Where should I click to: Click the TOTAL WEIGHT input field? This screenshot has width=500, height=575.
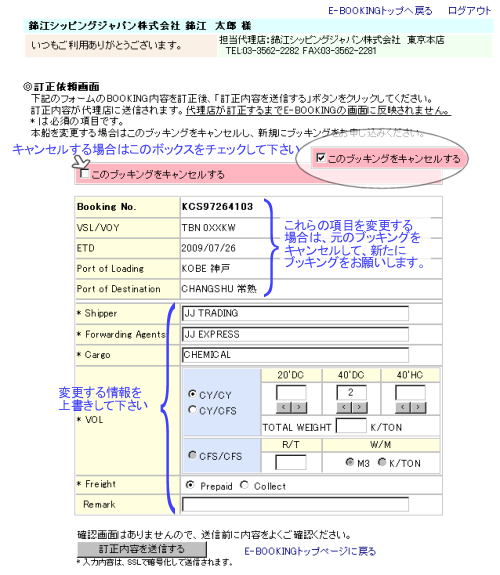click(351, 426)
